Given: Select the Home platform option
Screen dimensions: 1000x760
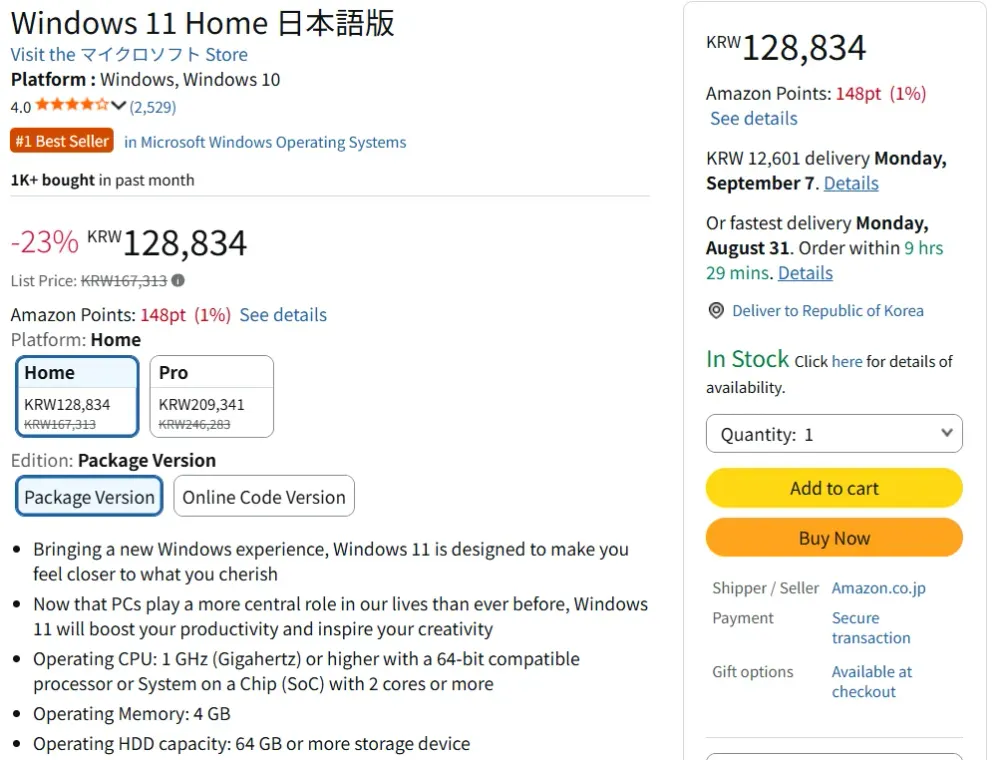Looking at the screenshot, I should tap(77, 397).
